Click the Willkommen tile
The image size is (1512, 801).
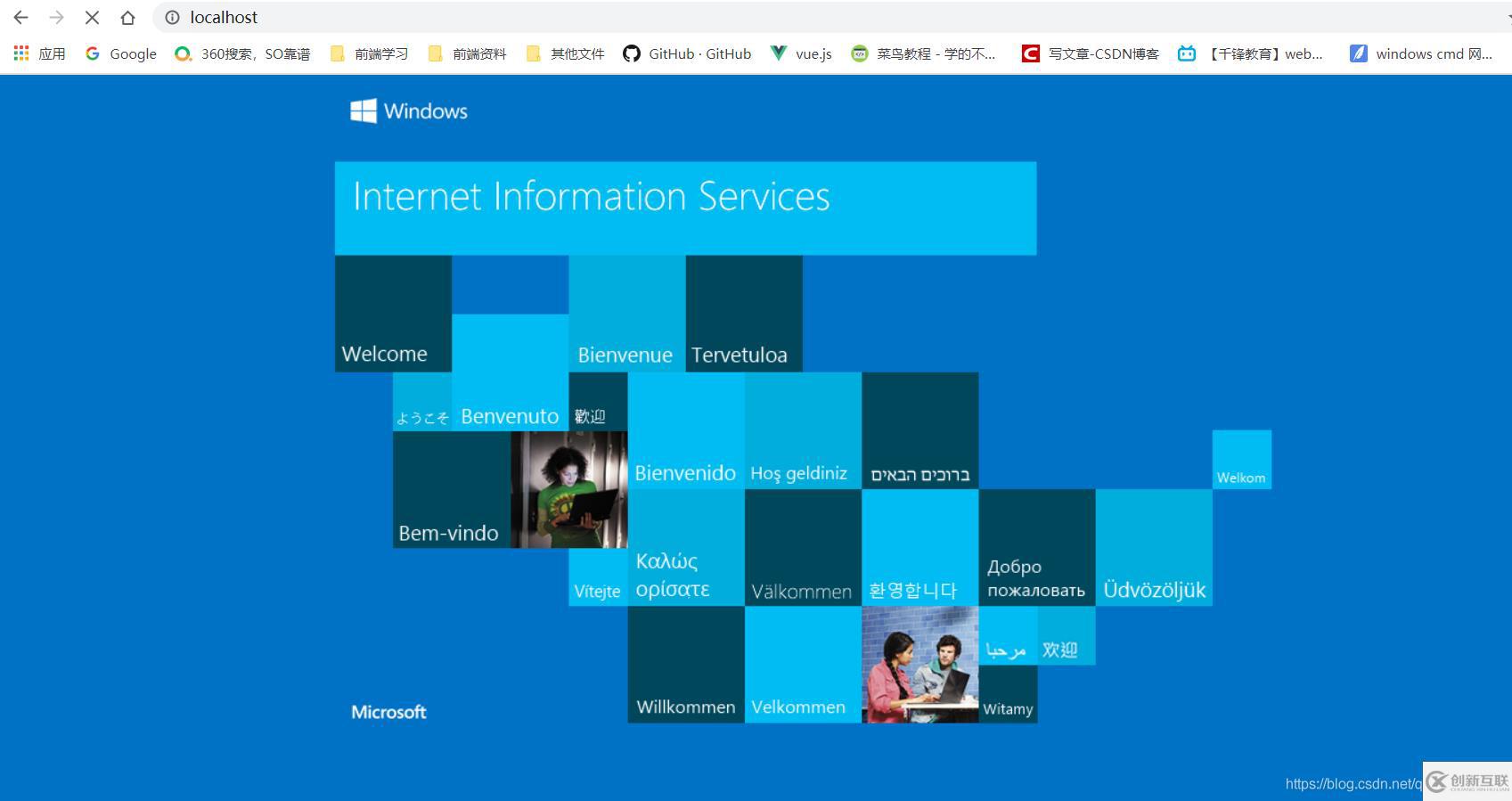686,664
